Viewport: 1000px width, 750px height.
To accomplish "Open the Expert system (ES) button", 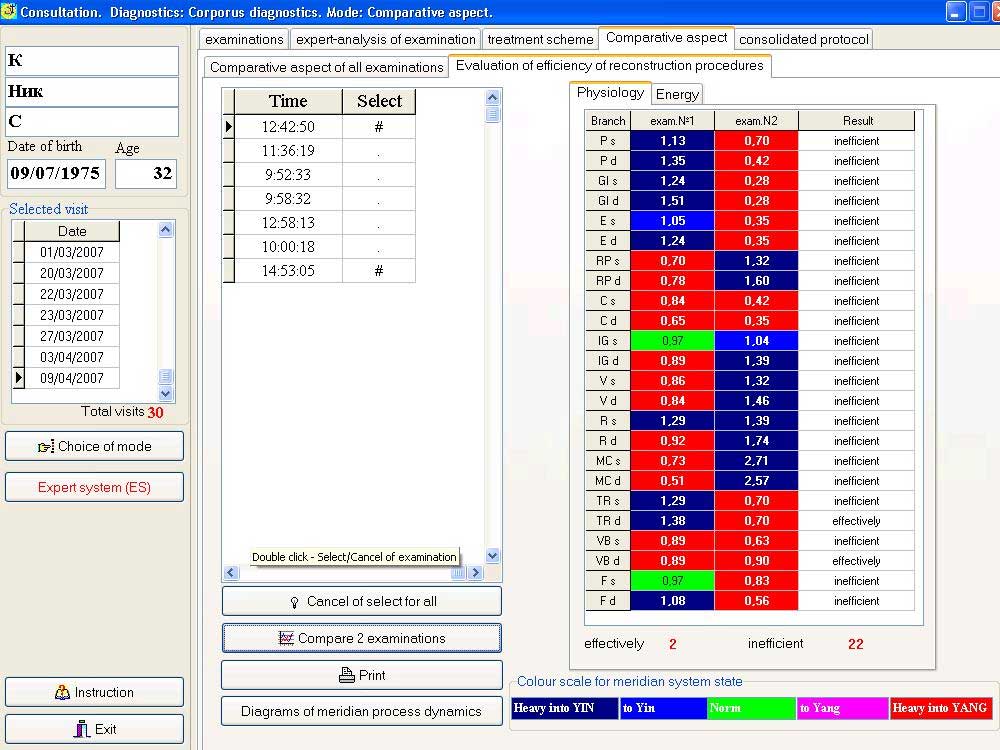I will click(94, 487).
